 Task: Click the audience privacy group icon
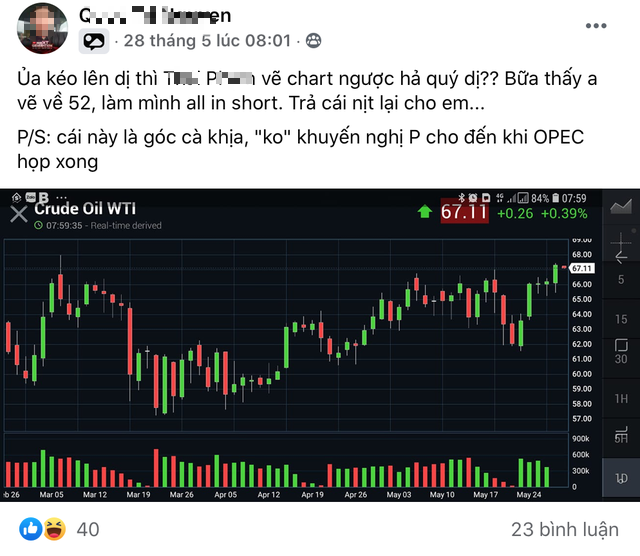(x=313, y=41)
